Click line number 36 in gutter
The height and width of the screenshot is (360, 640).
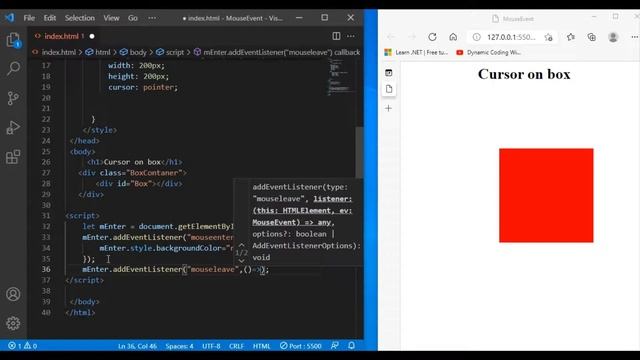click(x=46, y=269)
